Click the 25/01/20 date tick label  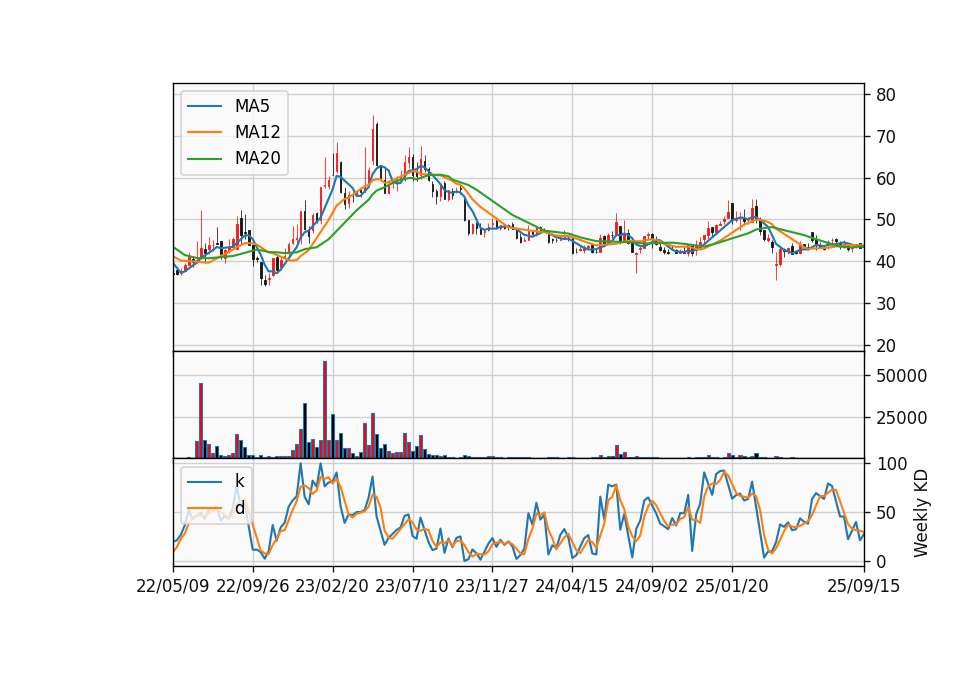(x=732, y=586)
